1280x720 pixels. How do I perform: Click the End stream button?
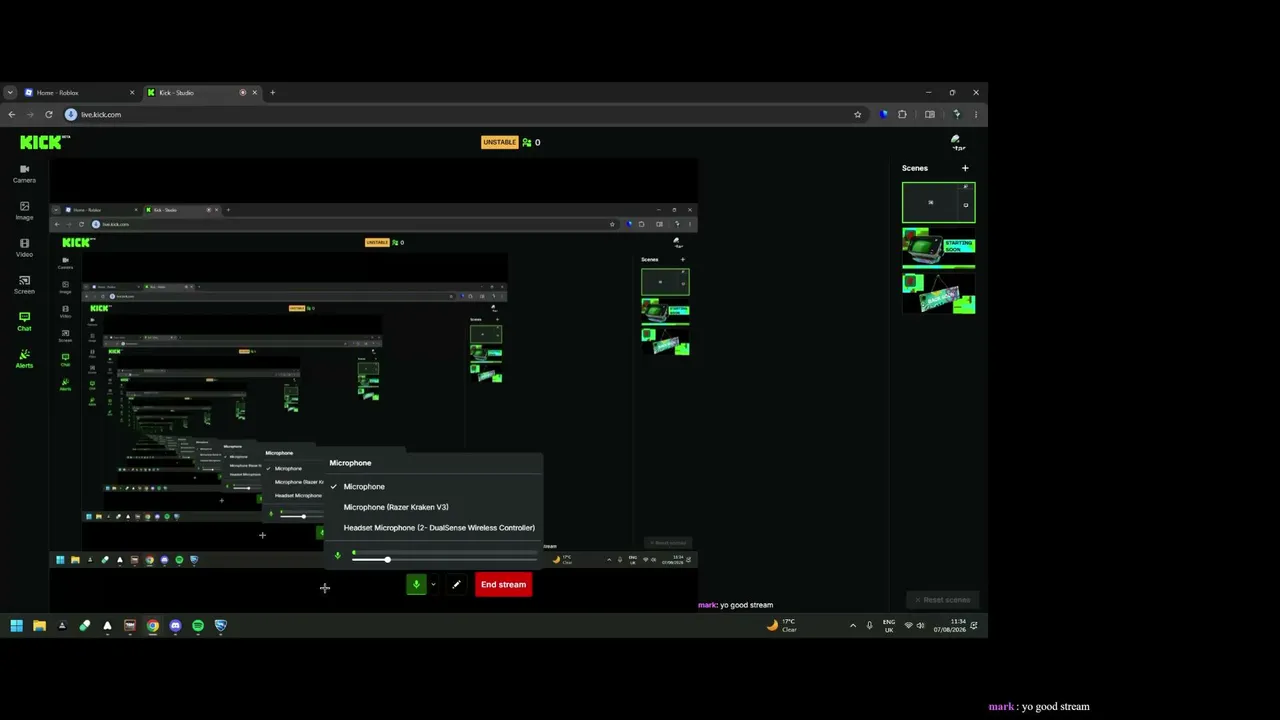pos(503,585)
